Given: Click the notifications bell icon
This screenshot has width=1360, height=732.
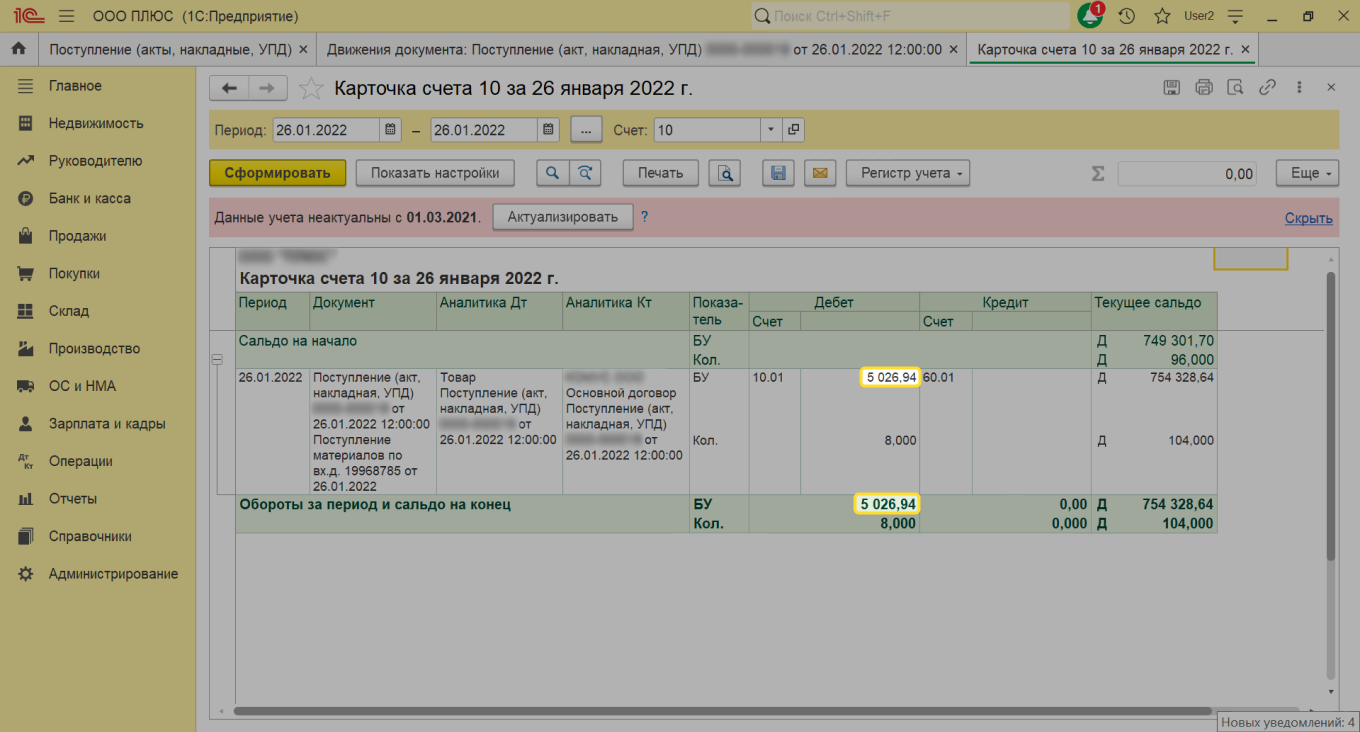Looking at the screenshot, I should [x=1090, y=16].
